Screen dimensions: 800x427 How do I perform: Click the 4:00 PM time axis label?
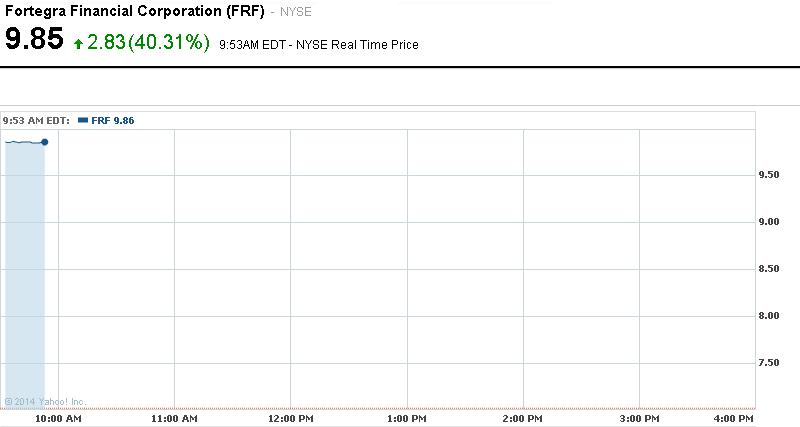point(733,417)
